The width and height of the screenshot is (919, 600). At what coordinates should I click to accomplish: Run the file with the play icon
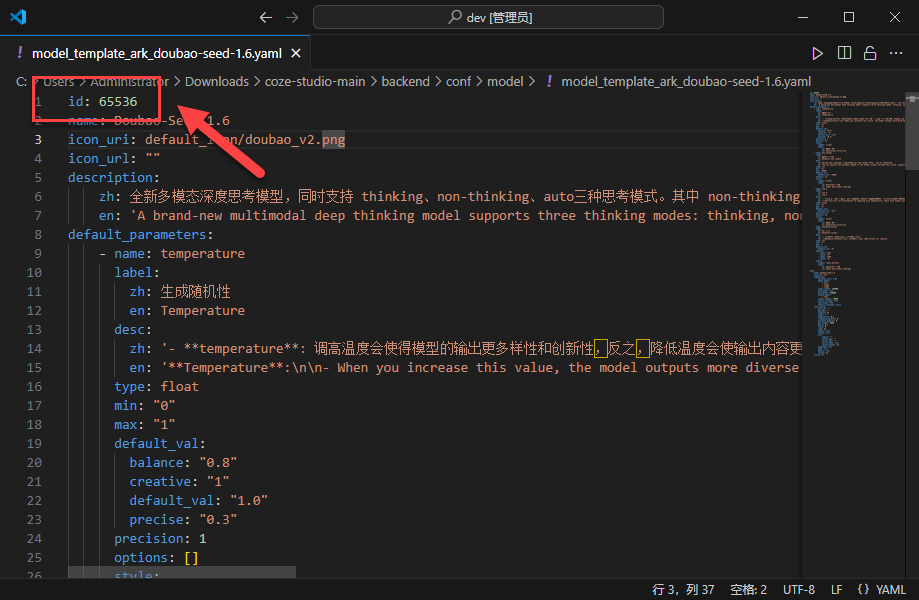coord(818,53)
